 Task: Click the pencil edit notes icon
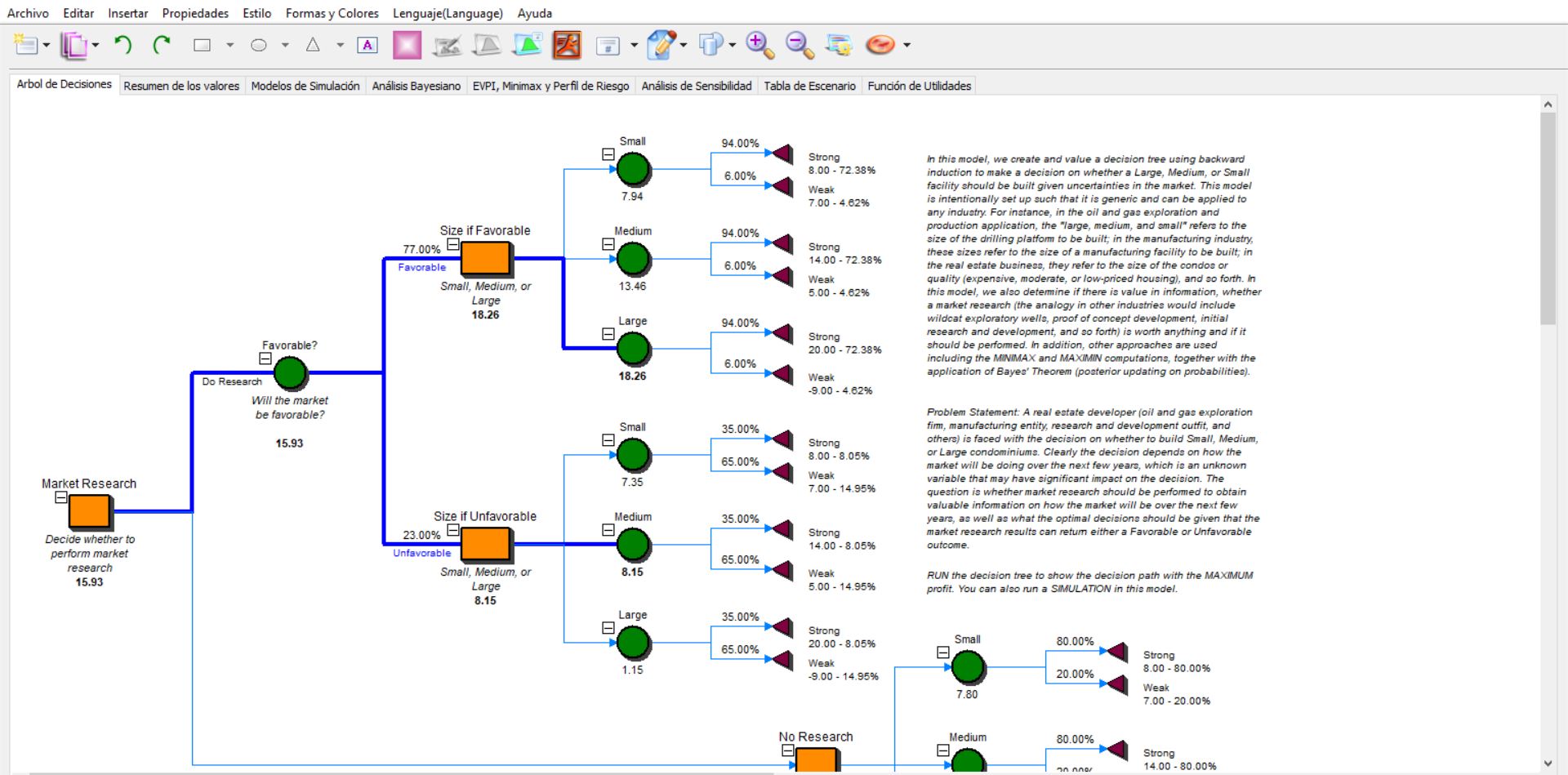click(661, 45)
